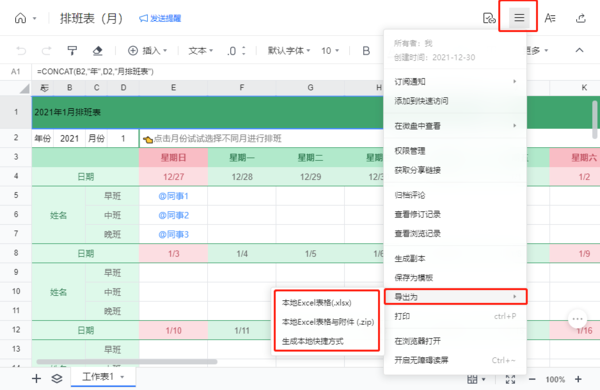The width and height of the screenshot is (600, 390).
Task: Collapse the toolbar with chevron up
Action: (579, 50)
